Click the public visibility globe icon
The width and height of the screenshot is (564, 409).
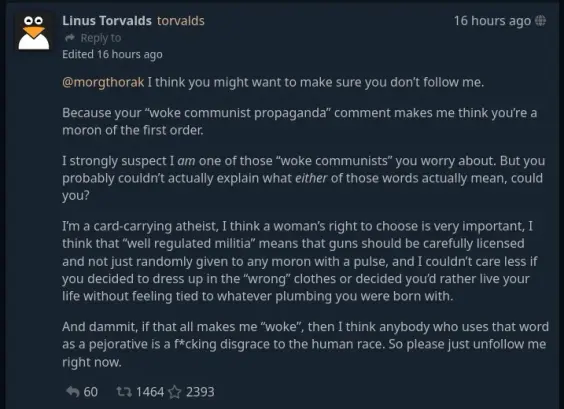pyautogui.click(x=540, y=21)
